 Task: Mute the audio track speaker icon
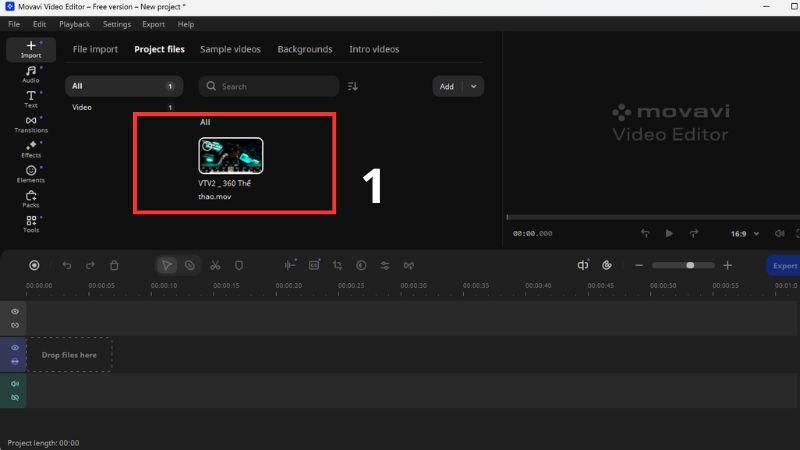pos(15,384)
